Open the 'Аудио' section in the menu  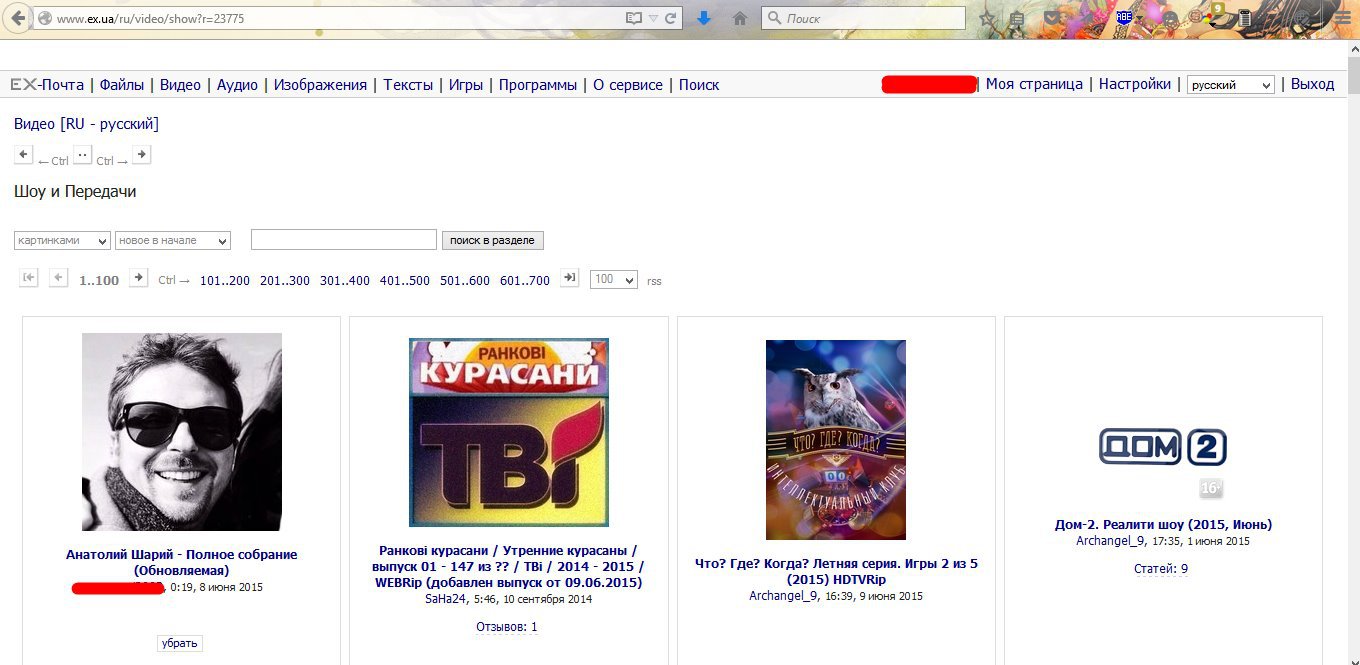(237, 85)
